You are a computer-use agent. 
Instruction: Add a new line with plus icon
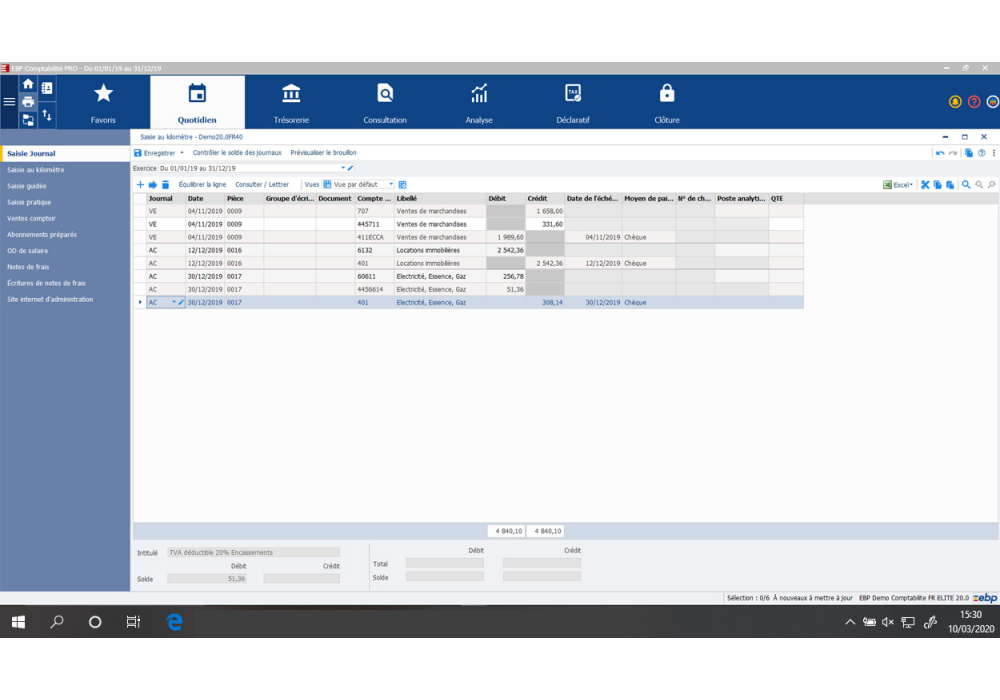(140, 185)
